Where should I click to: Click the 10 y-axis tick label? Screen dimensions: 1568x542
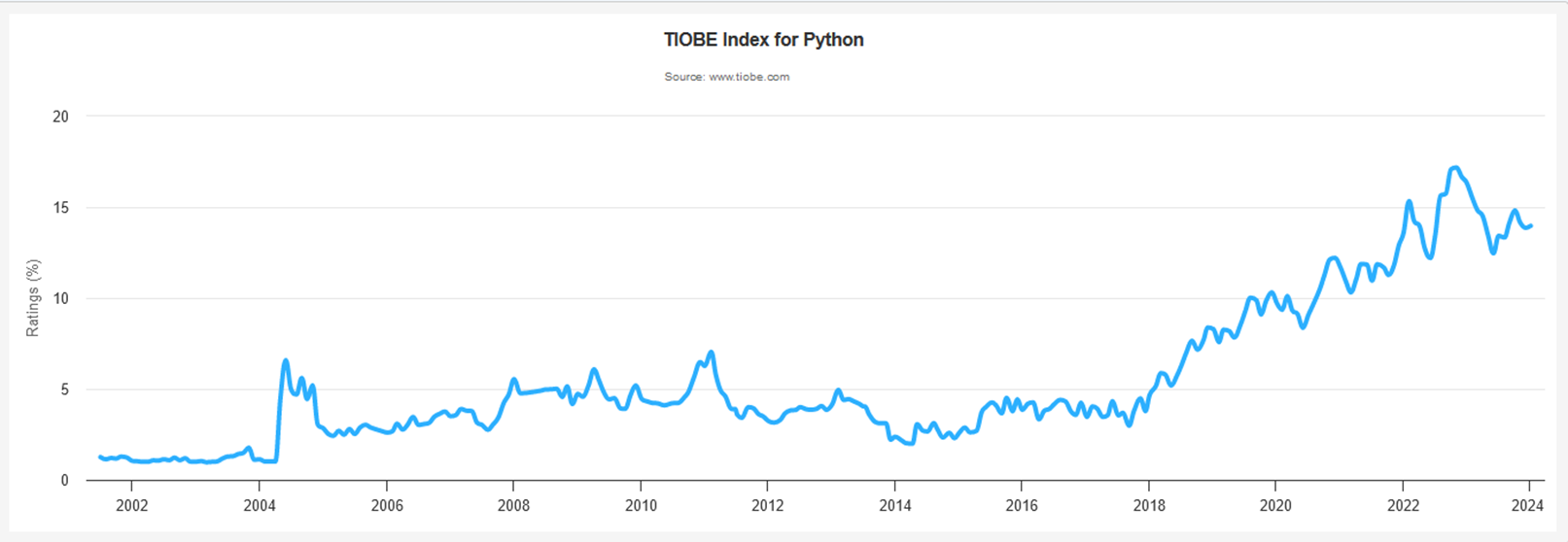[61, 298]
